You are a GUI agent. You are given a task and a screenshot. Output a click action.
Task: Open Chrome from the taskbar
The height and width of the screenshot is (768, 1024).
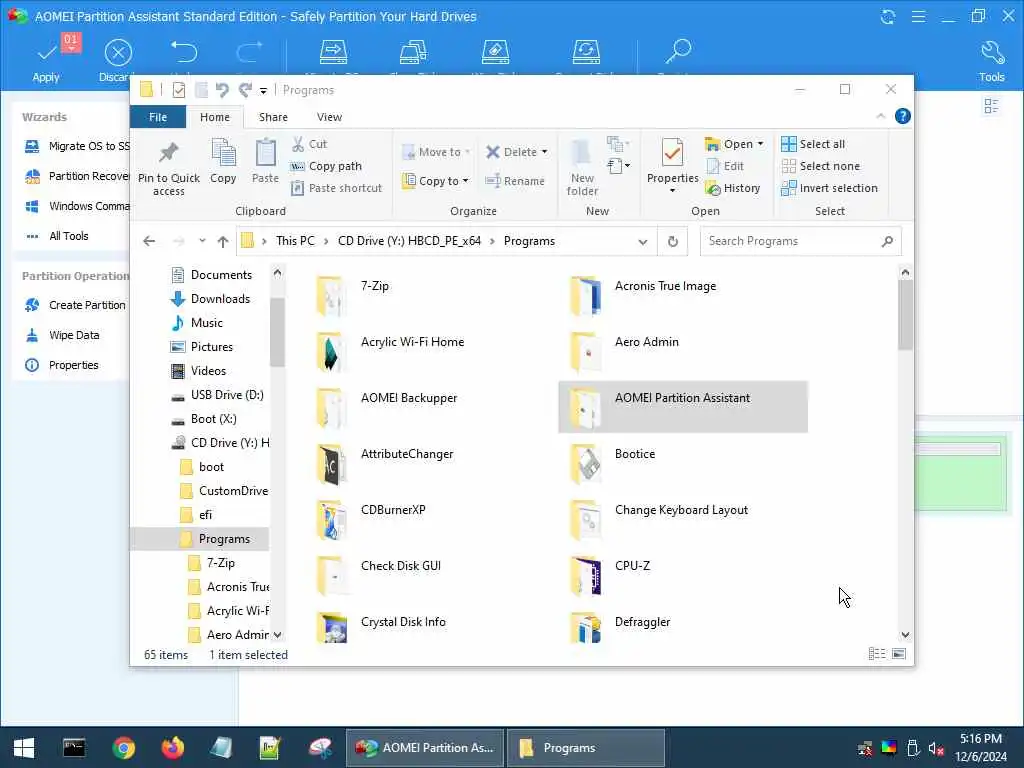click(x=123, y=748)
